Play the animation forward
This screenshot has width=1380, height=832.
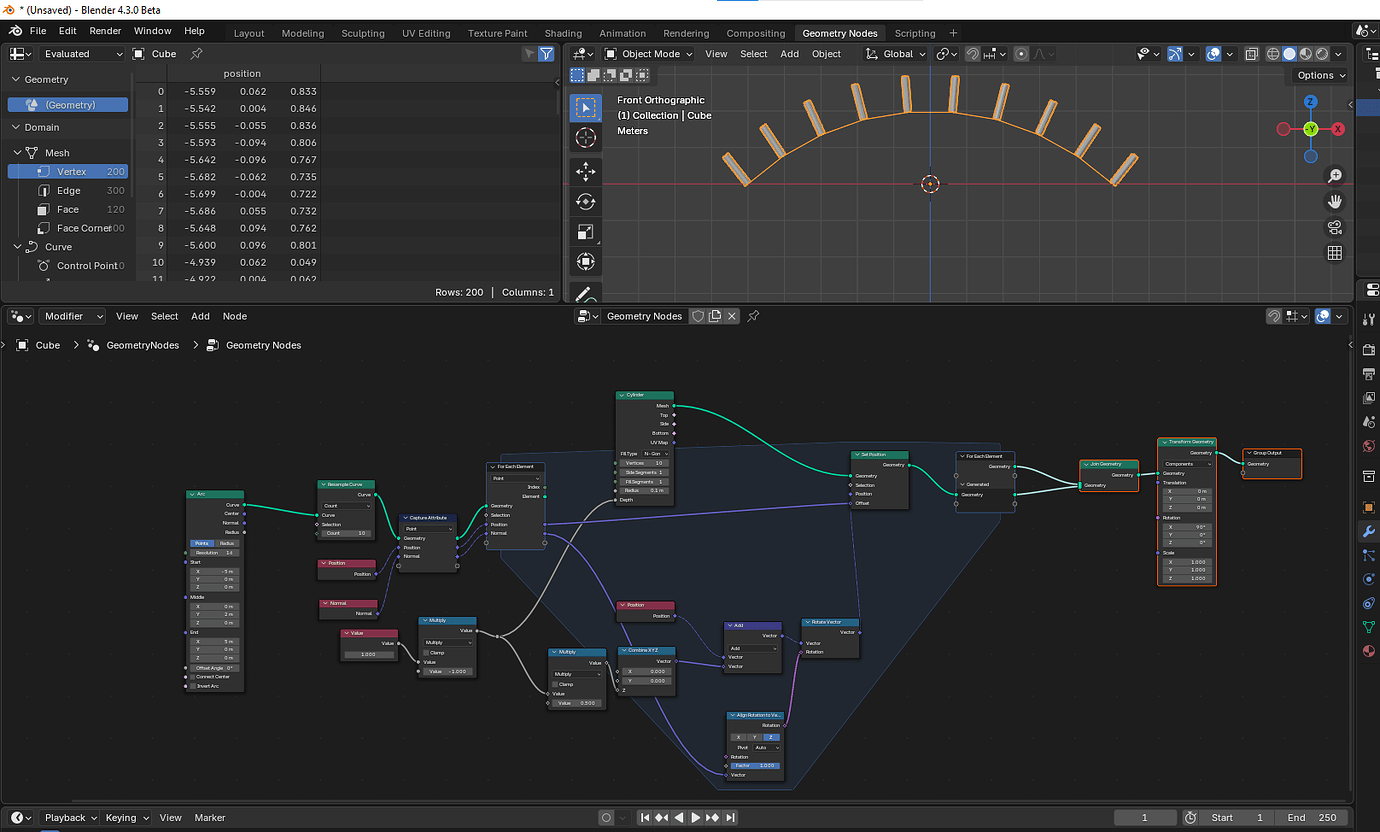point(696,818)
